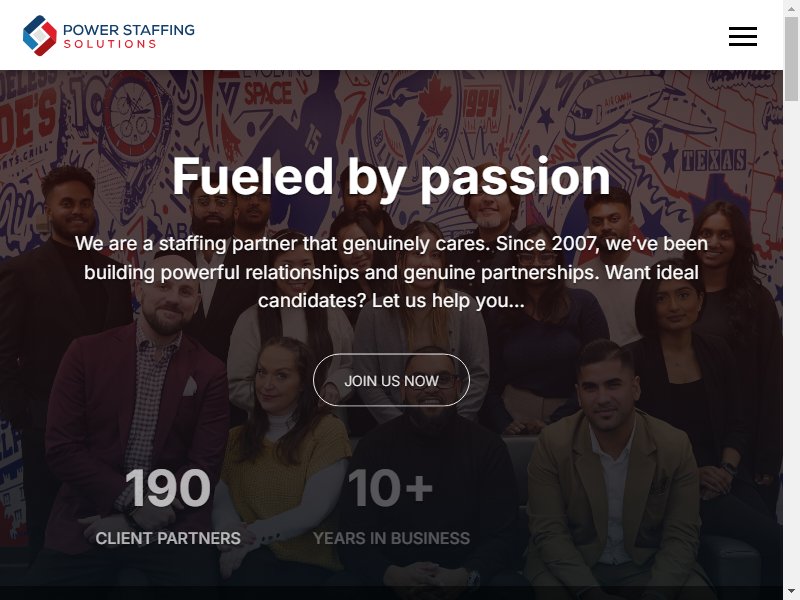Click the scrollbar down arrow

click(791, 591)
